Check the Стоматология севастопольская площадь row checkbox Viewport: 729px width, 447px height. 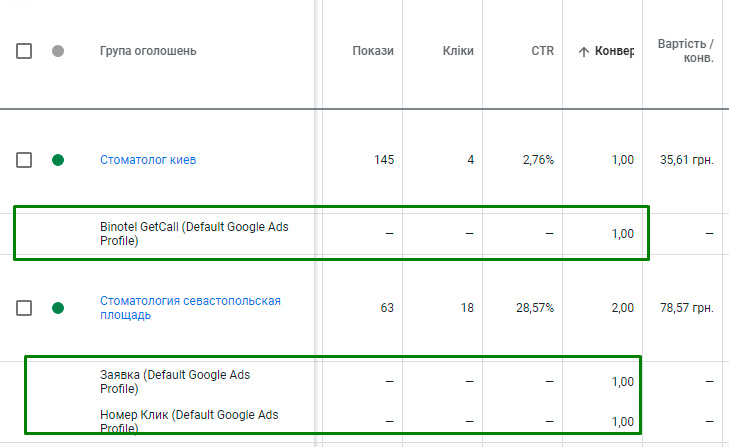pos(24,308)
